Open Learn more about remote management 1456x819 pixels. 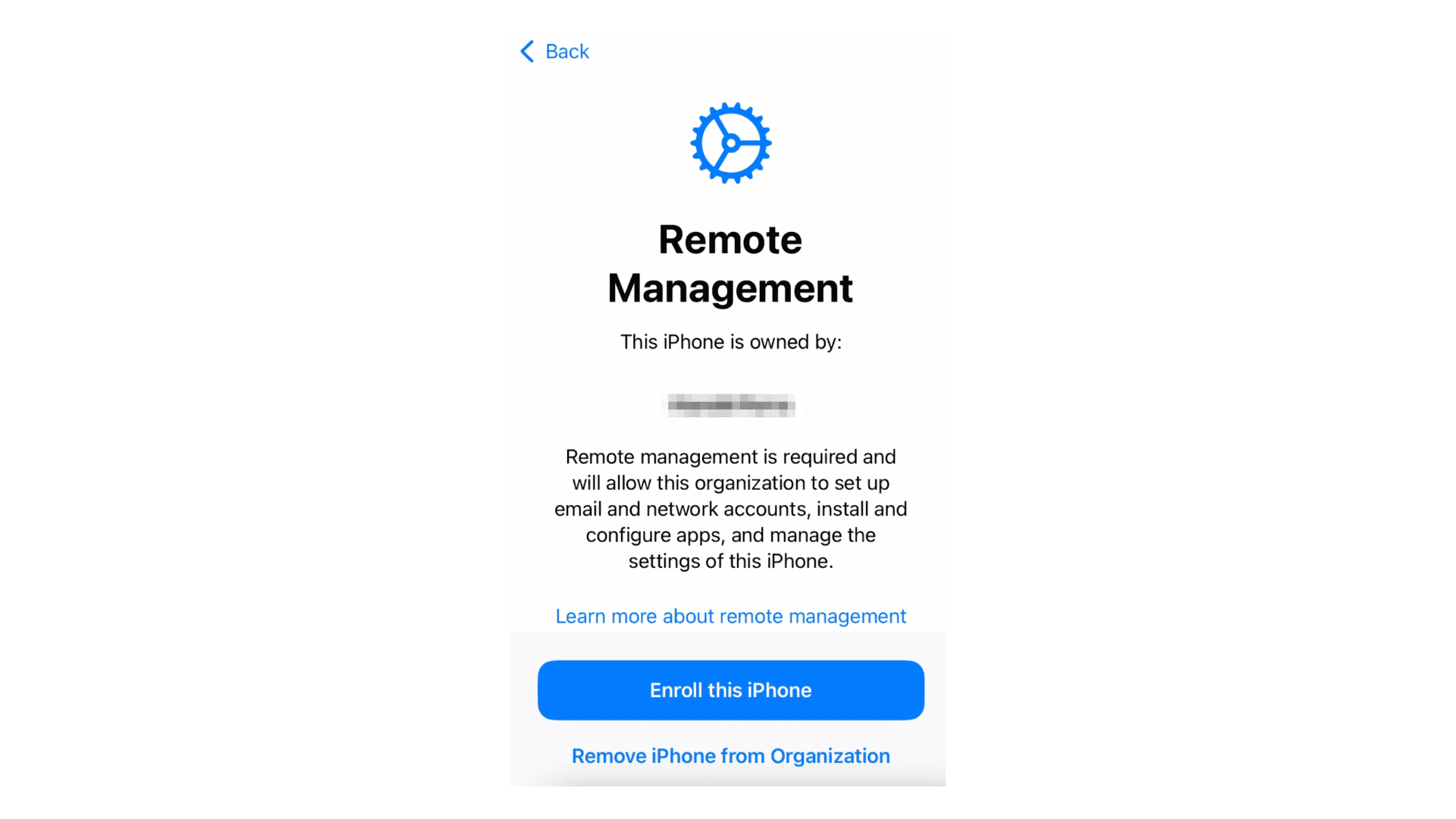coord(731,617)
